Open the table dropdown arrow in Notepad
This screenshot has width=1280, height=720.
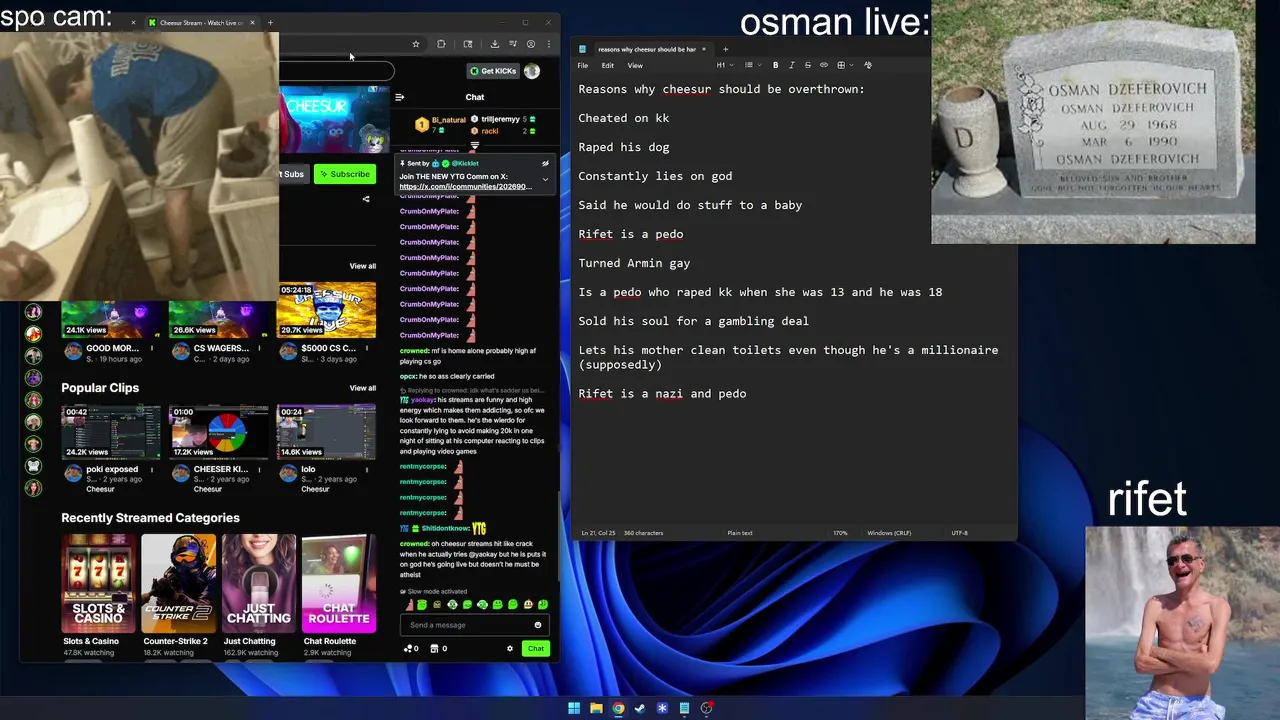(850, 65)
